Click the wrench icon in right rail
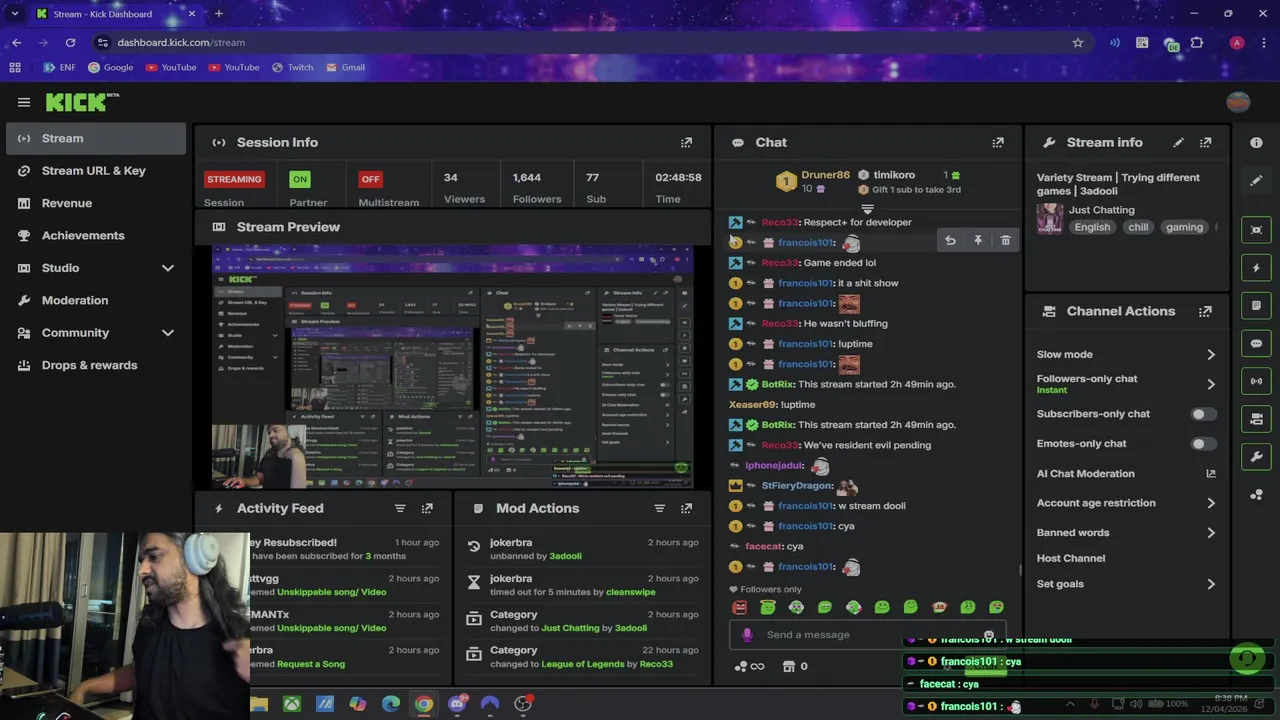The height and width of the screenshot is (720, 1280). pyautogui.click(x=1256, y=457)
